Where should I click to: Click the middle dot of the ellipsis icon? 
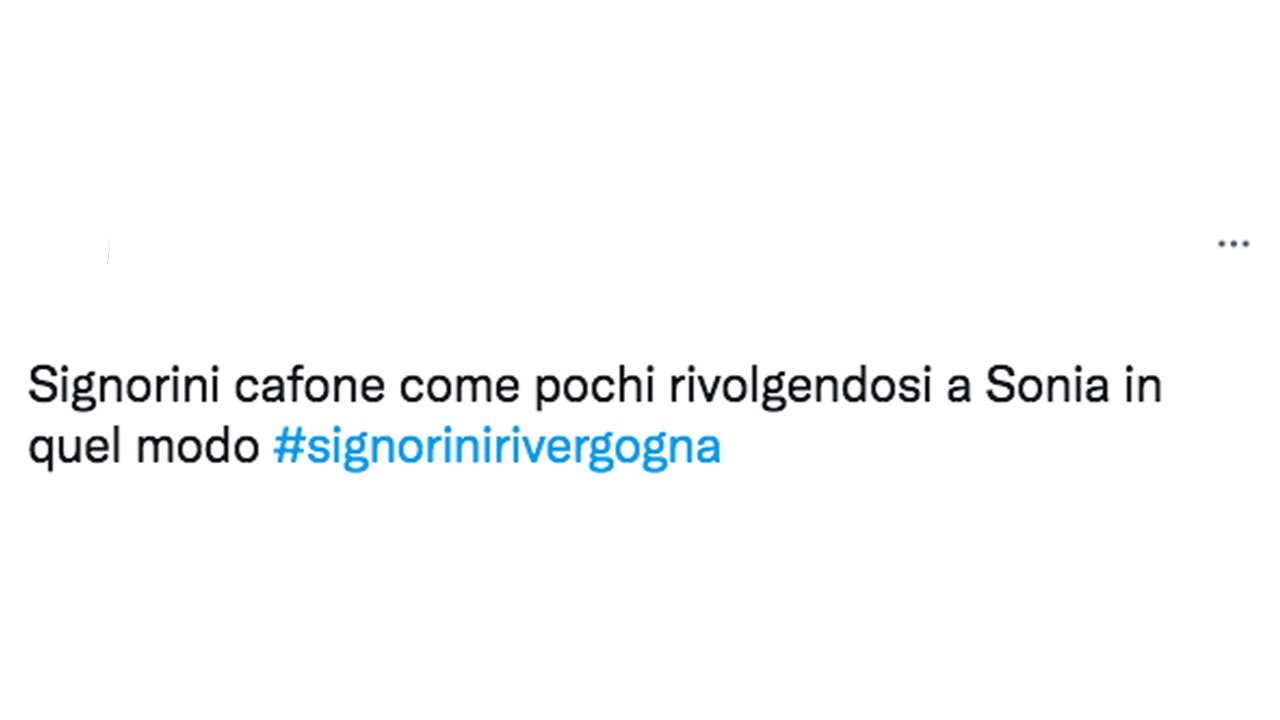coord(1233,243)
